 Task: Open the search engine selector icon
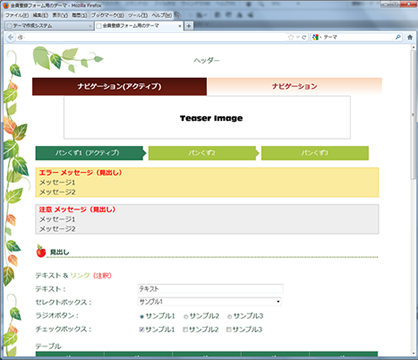coord(315,37)
